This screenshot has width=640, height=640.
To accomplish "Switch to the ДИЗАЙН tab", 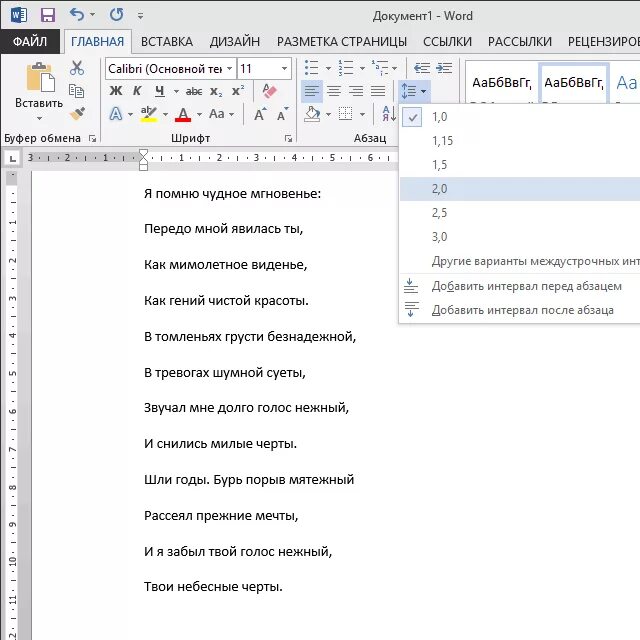I will [x=235, y=42].
